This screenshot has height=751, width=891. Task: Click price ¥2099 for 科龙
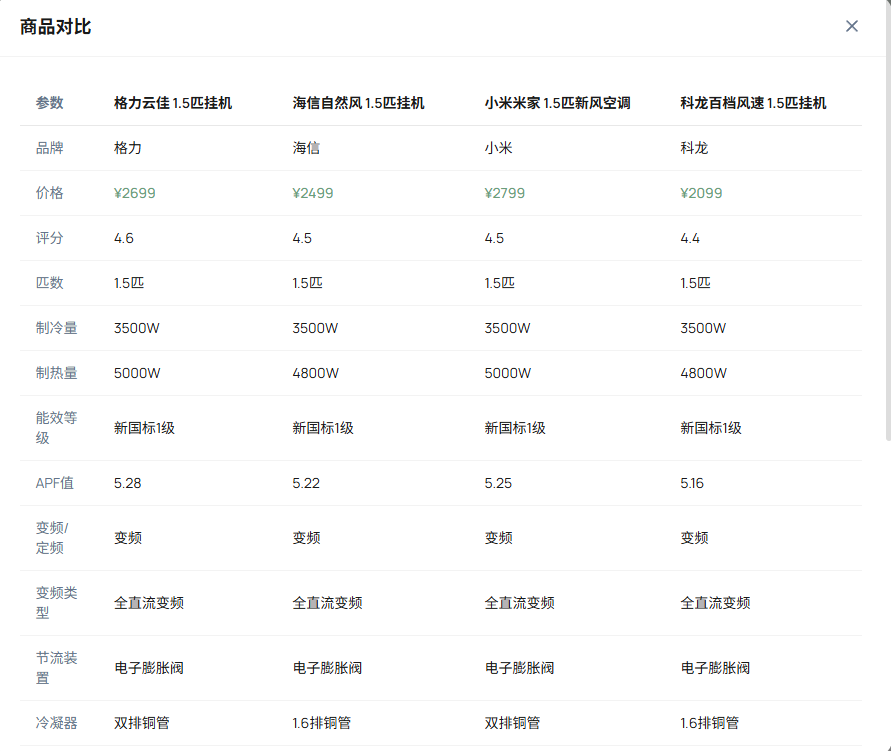701,193
